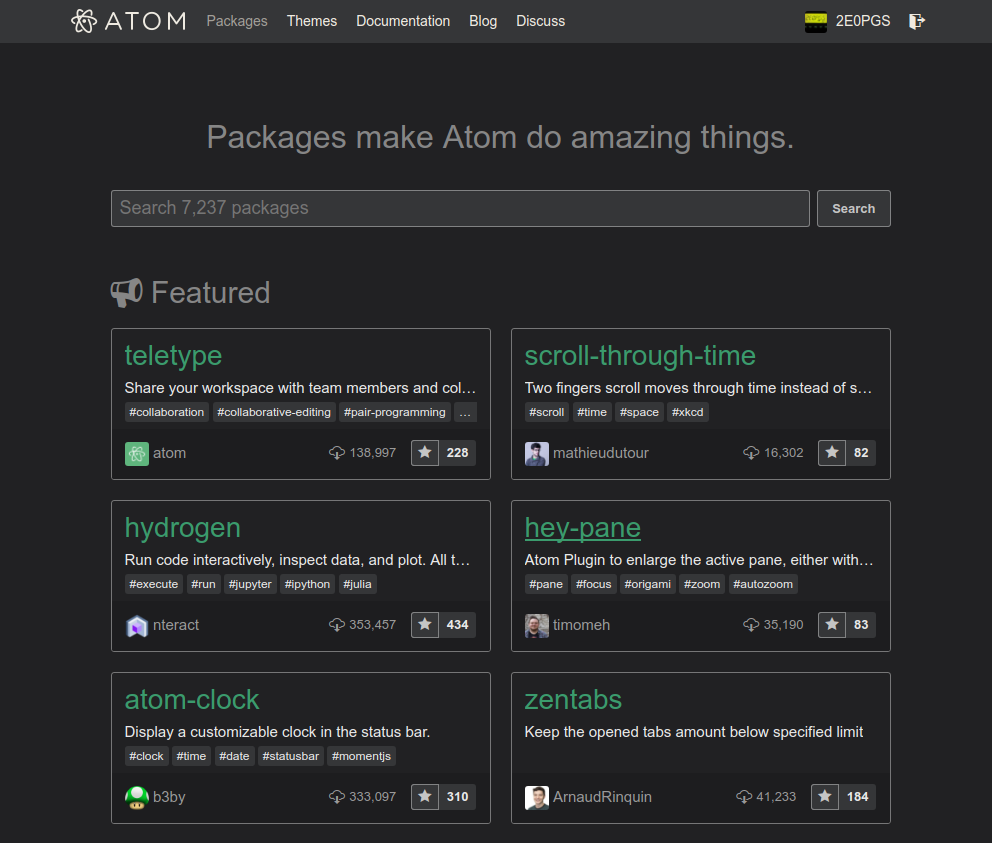Click hydrogen's 434 star count
The width and height of the screenshot is (992, 843).
457,625
